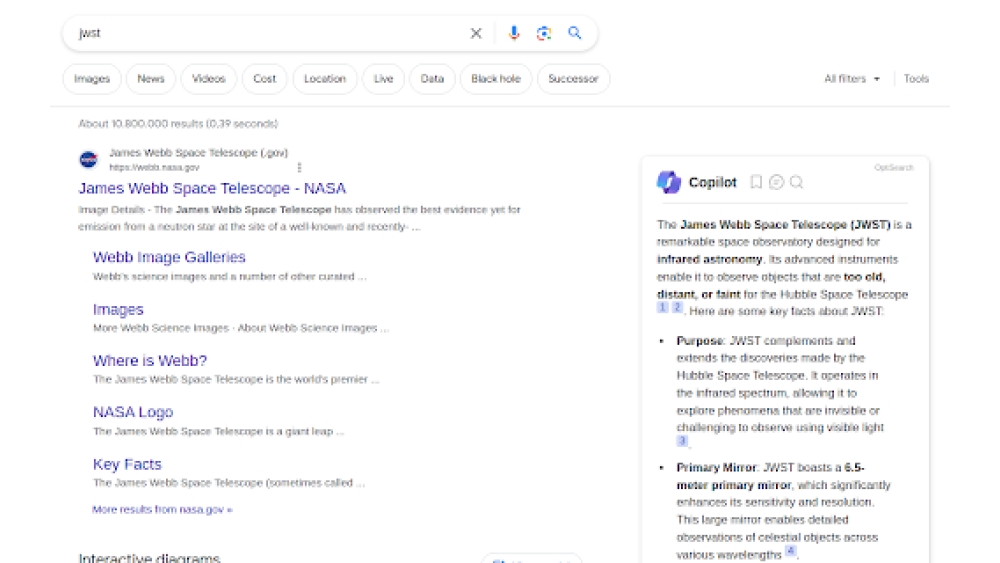Viewport: 1000px width, 563px height.
Task: Click the NASA favicon of the first result
Action: point(89,159)
